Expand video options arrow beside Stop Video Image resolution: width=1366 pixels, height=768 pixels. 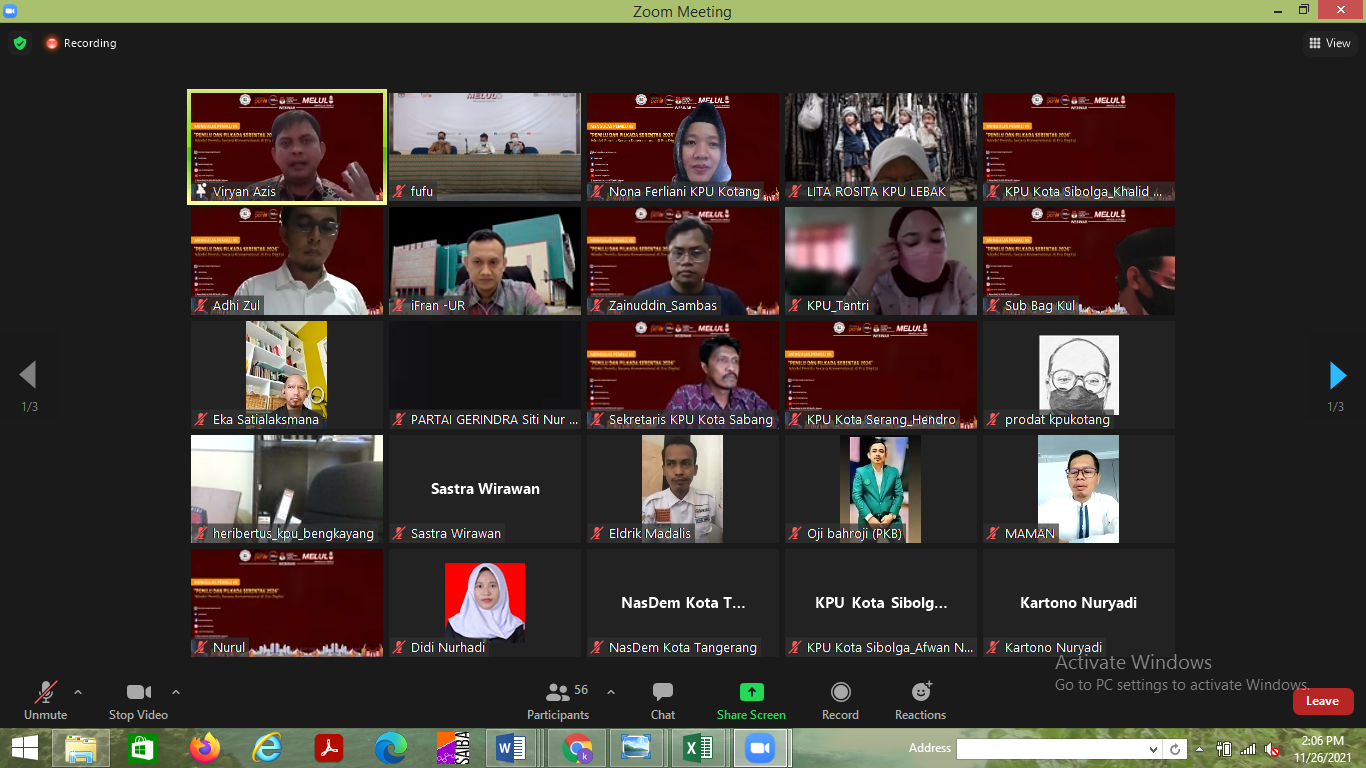pos(176,692)
